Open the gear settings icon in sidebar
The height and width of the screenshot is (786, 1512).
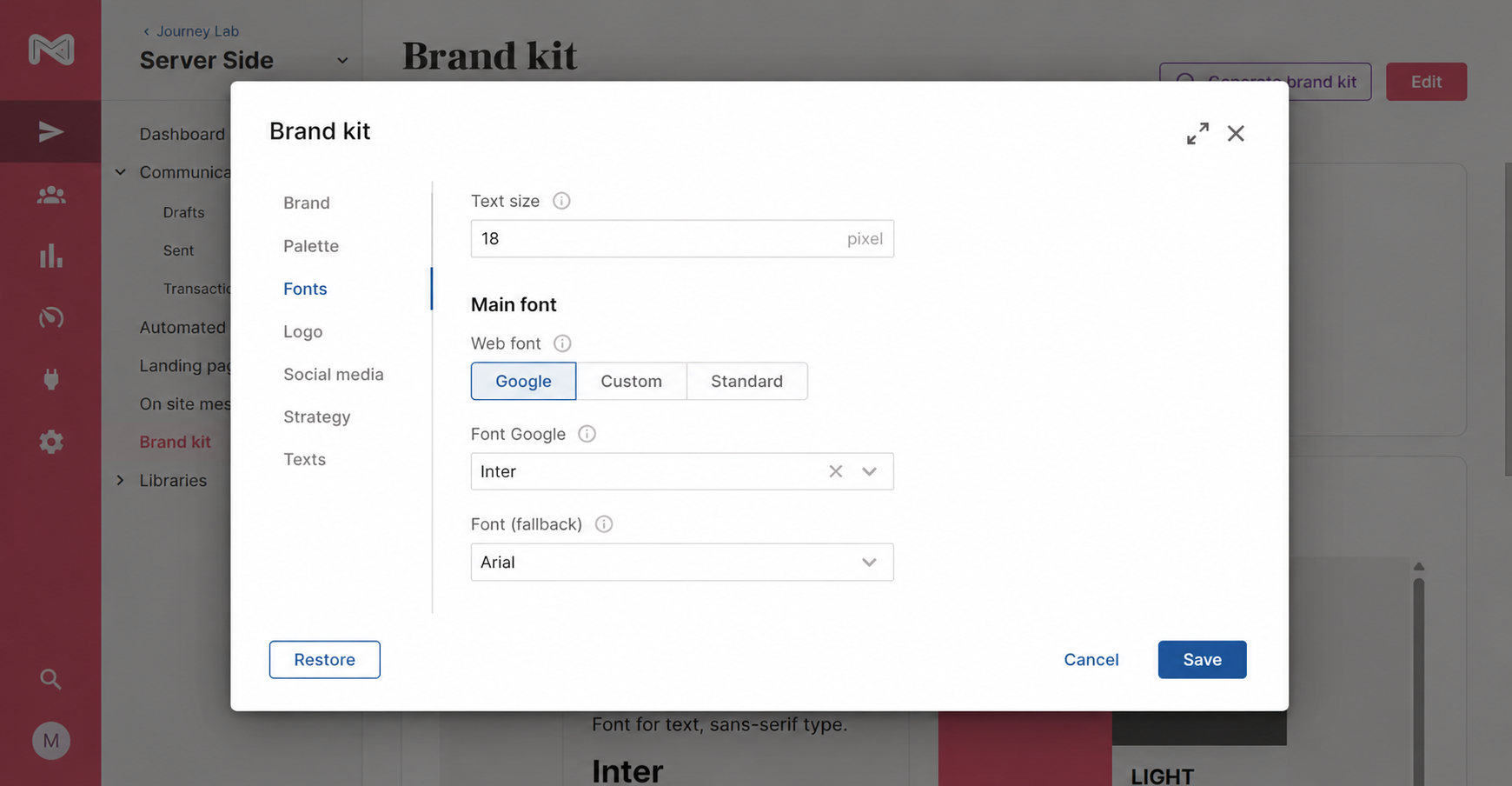coord(50,442)
